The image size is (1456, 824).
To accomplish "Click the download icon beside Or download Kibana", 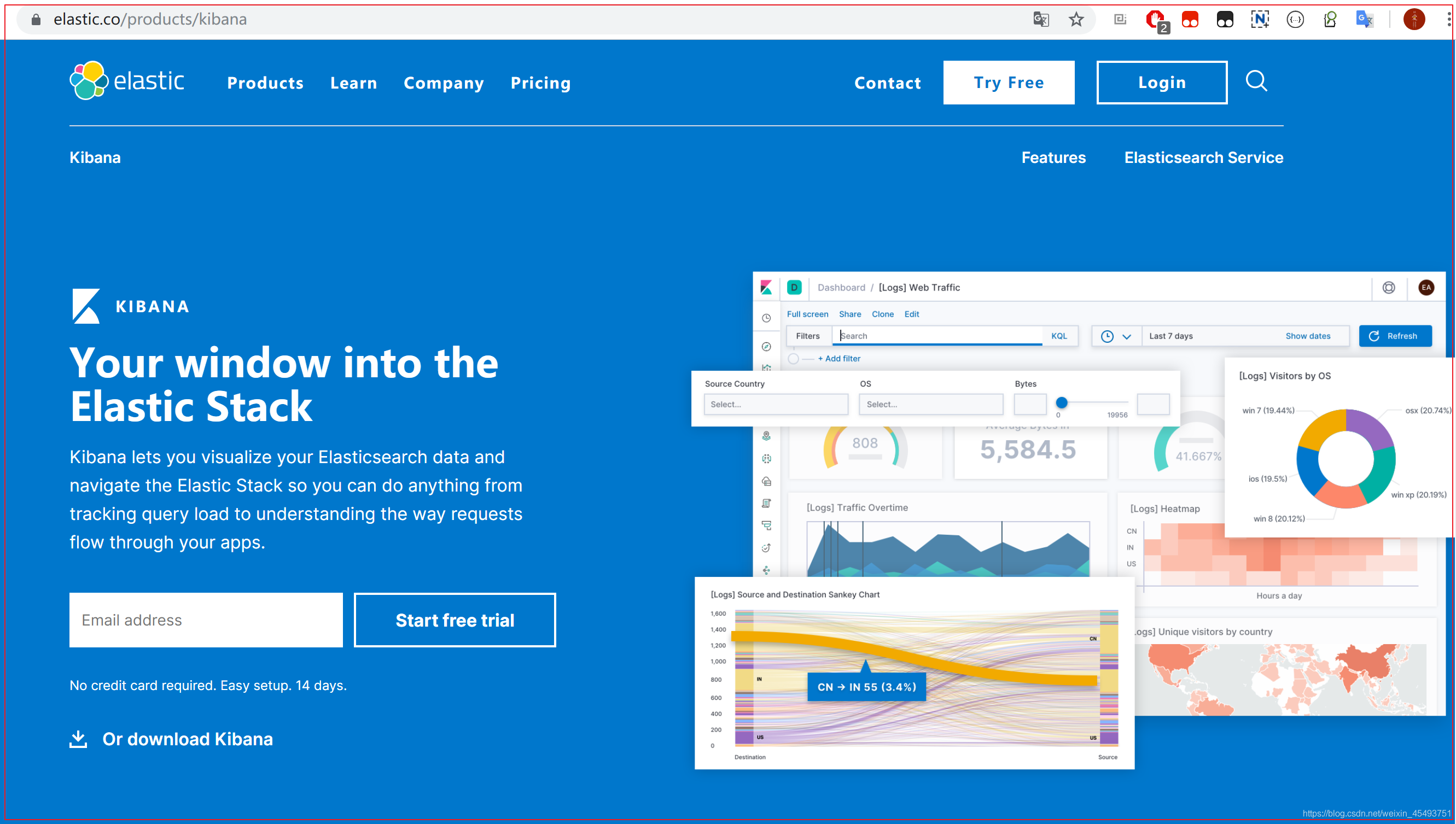I will [x=78, y=739].
